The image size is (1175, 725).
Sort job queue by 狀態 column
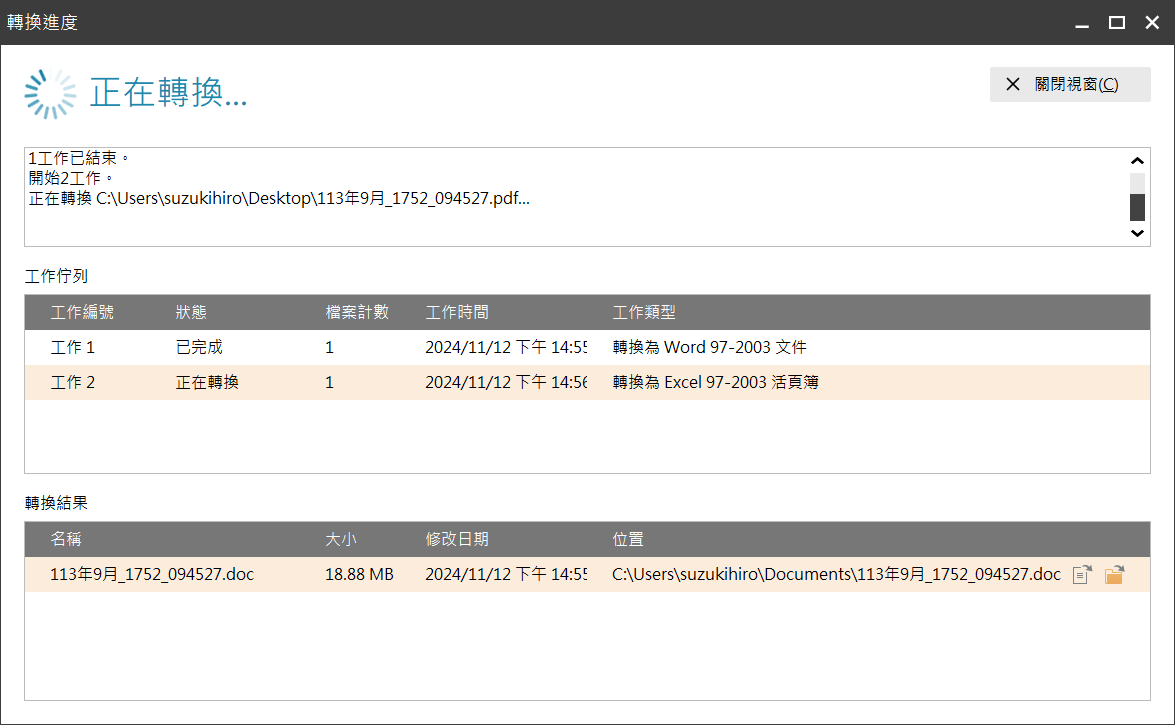click(x=191, y=313)
